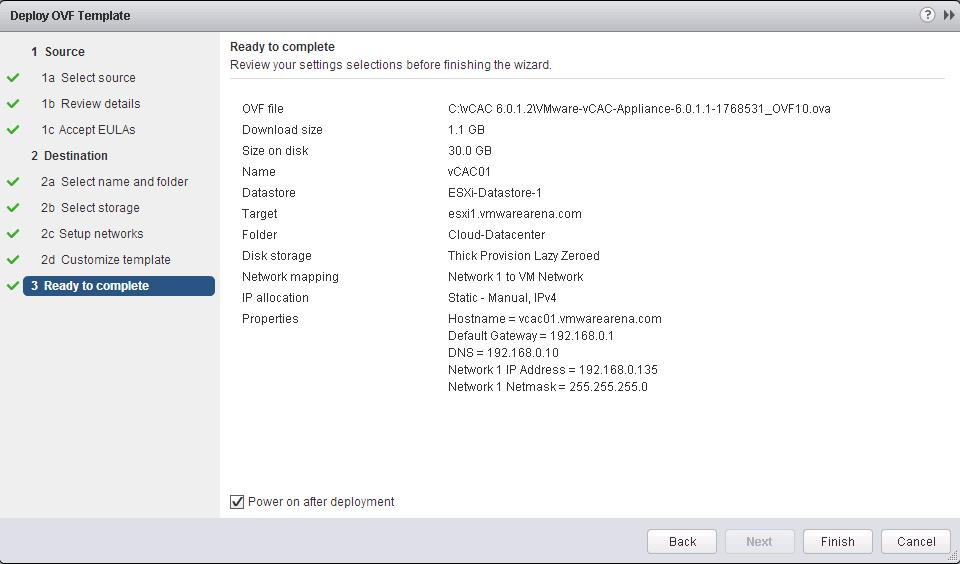Click the Datastore label

(x=269, y=193)
